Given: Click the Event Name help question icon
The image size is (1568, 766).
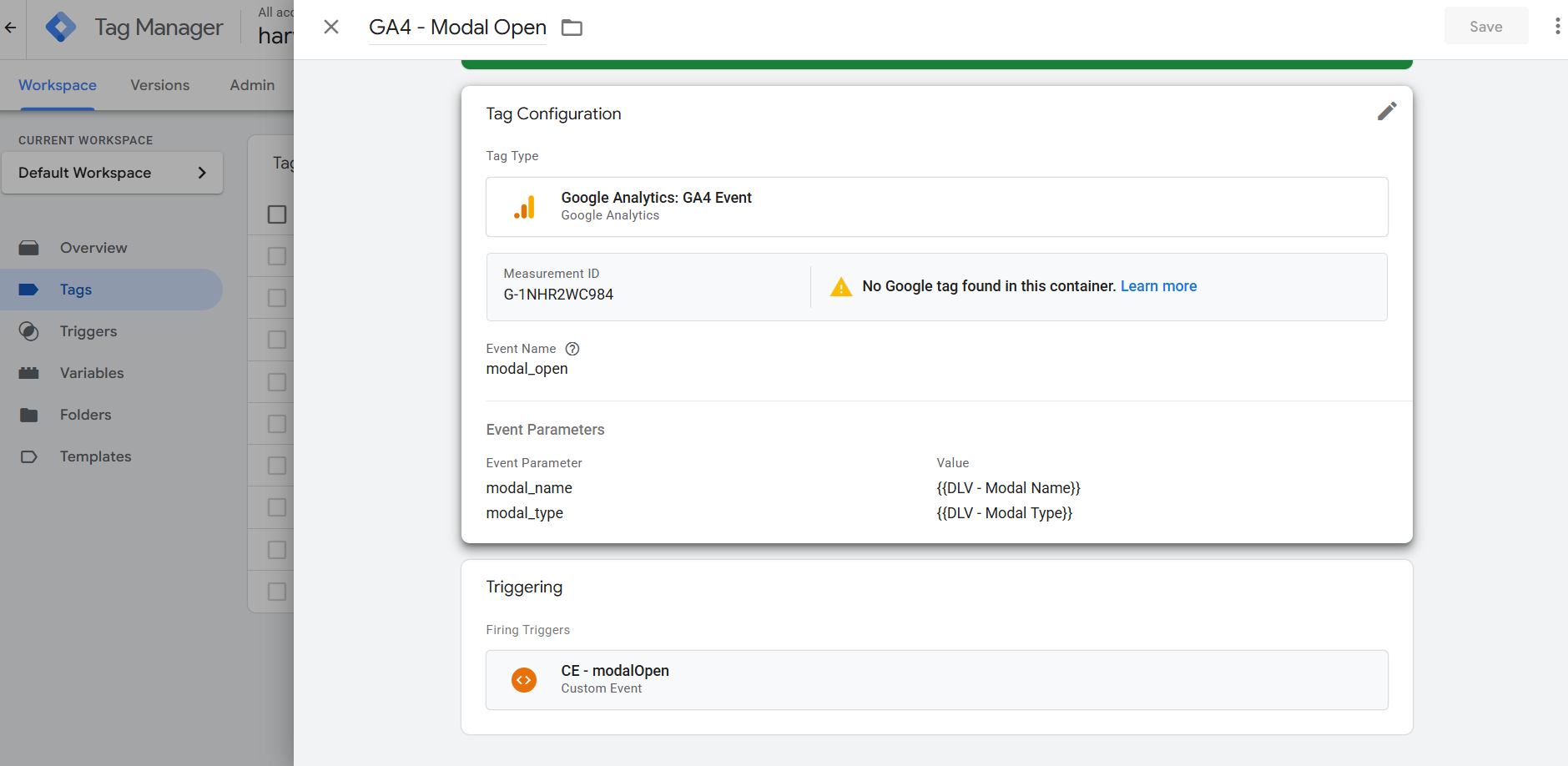Looking at the screenshot, I should tap(572, 349).
